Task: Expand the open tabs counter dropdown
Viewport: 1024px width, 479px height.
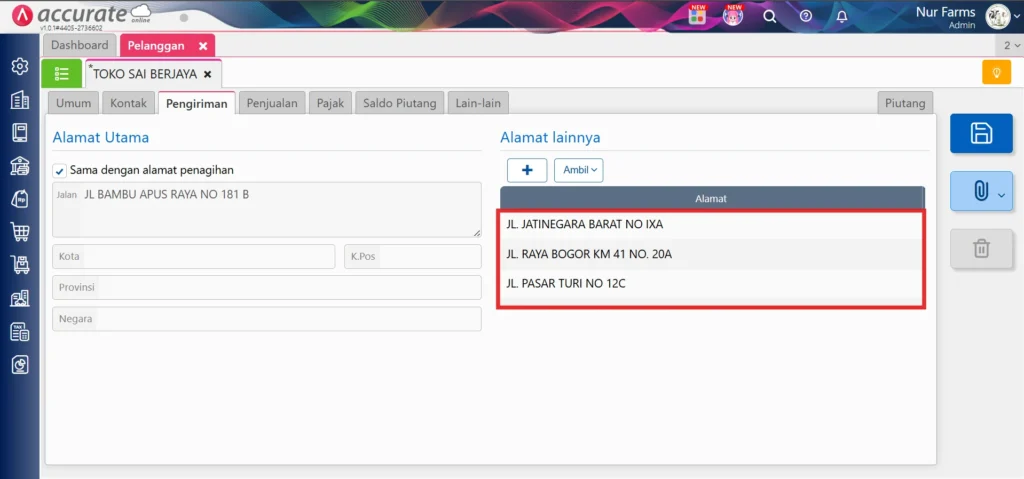Action: click(x=1011, y=45)
